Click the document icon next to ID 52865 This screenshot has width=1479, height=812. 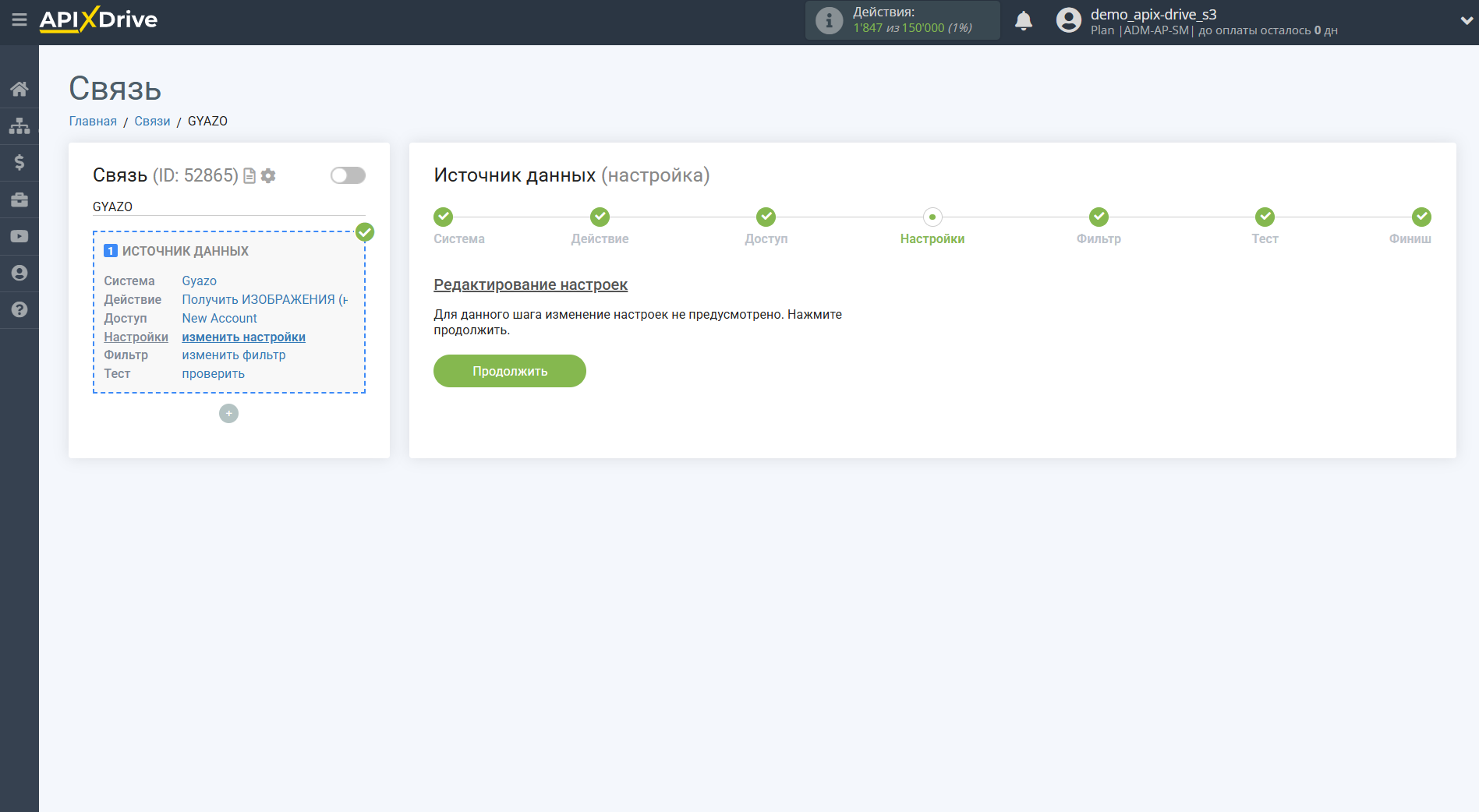249,175
